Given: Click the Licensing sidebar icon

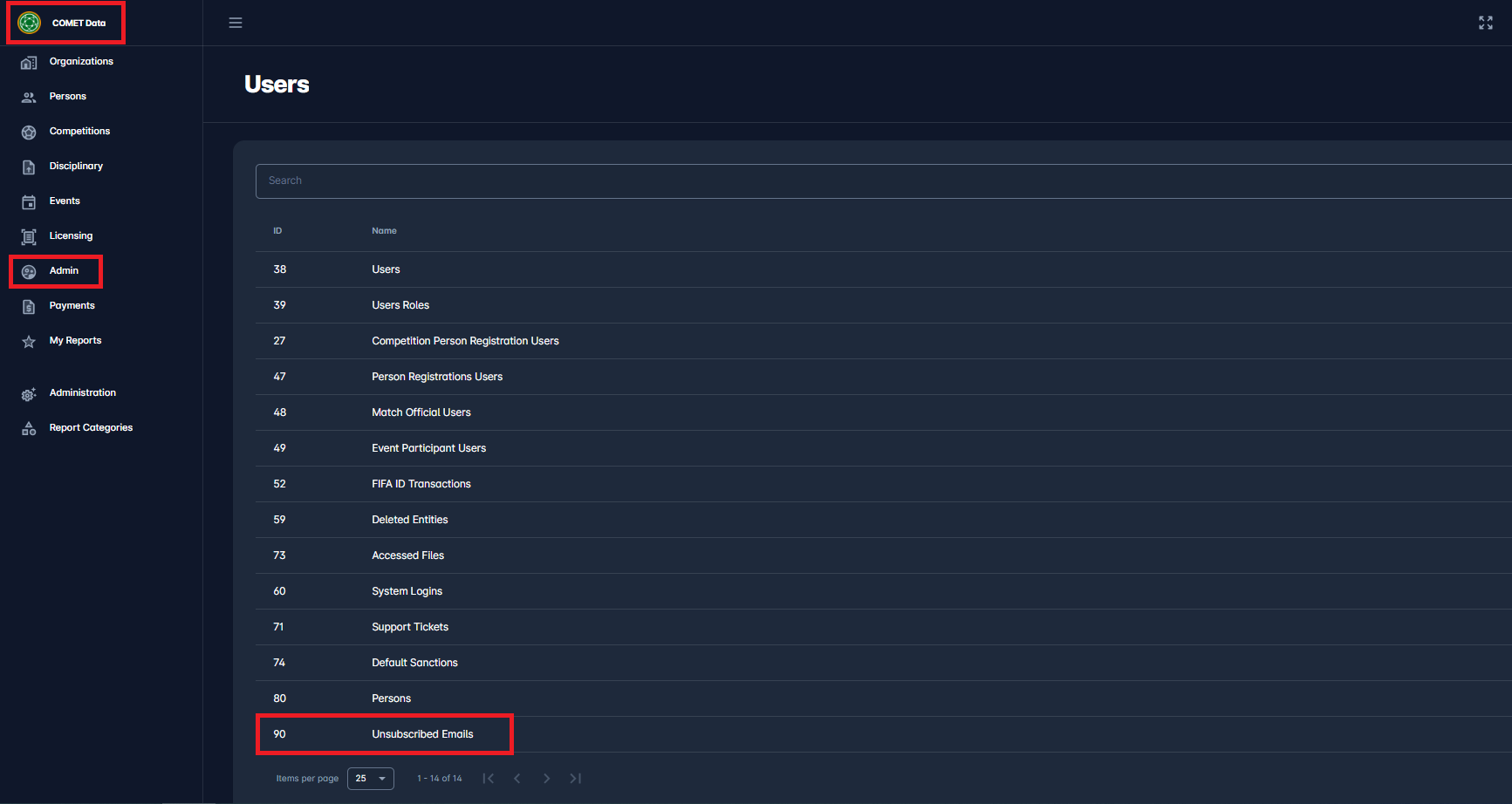Looking at the screenshot, I should point(29,236).
